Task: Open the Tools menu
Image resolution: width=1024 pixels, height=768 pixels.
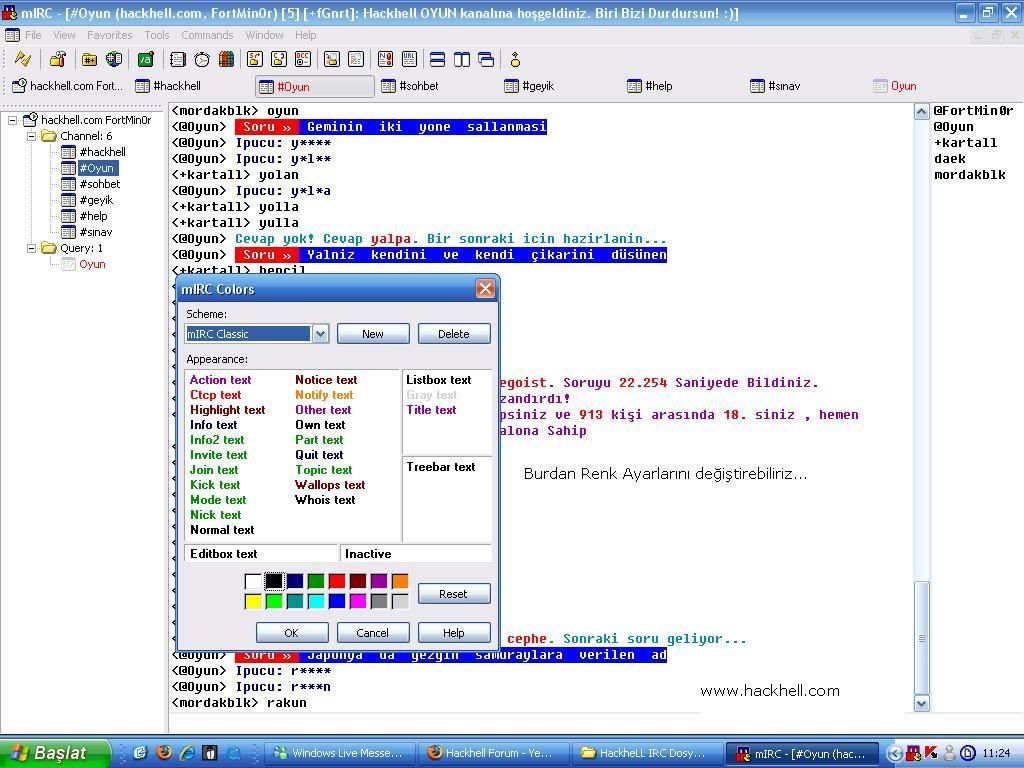Action: [157, 35]
